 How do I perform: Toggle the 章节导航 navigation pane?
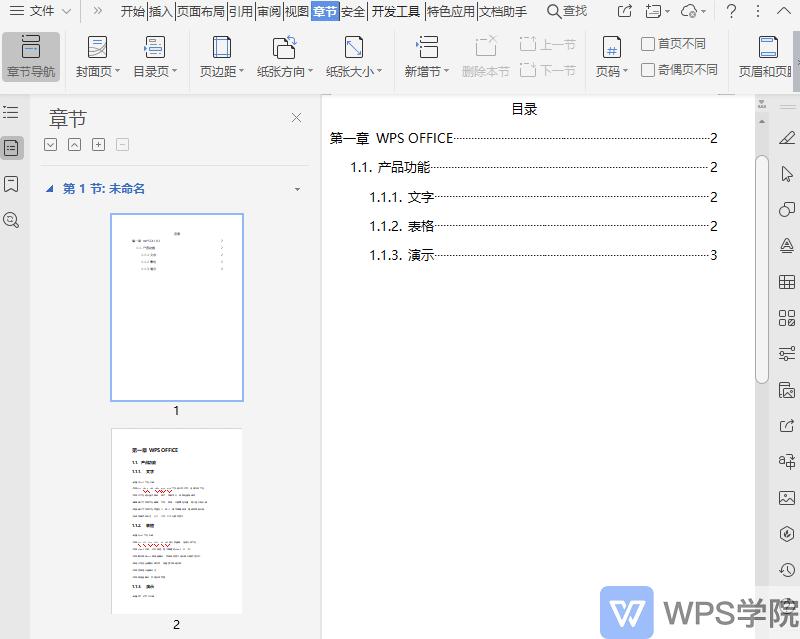(30, 55)
